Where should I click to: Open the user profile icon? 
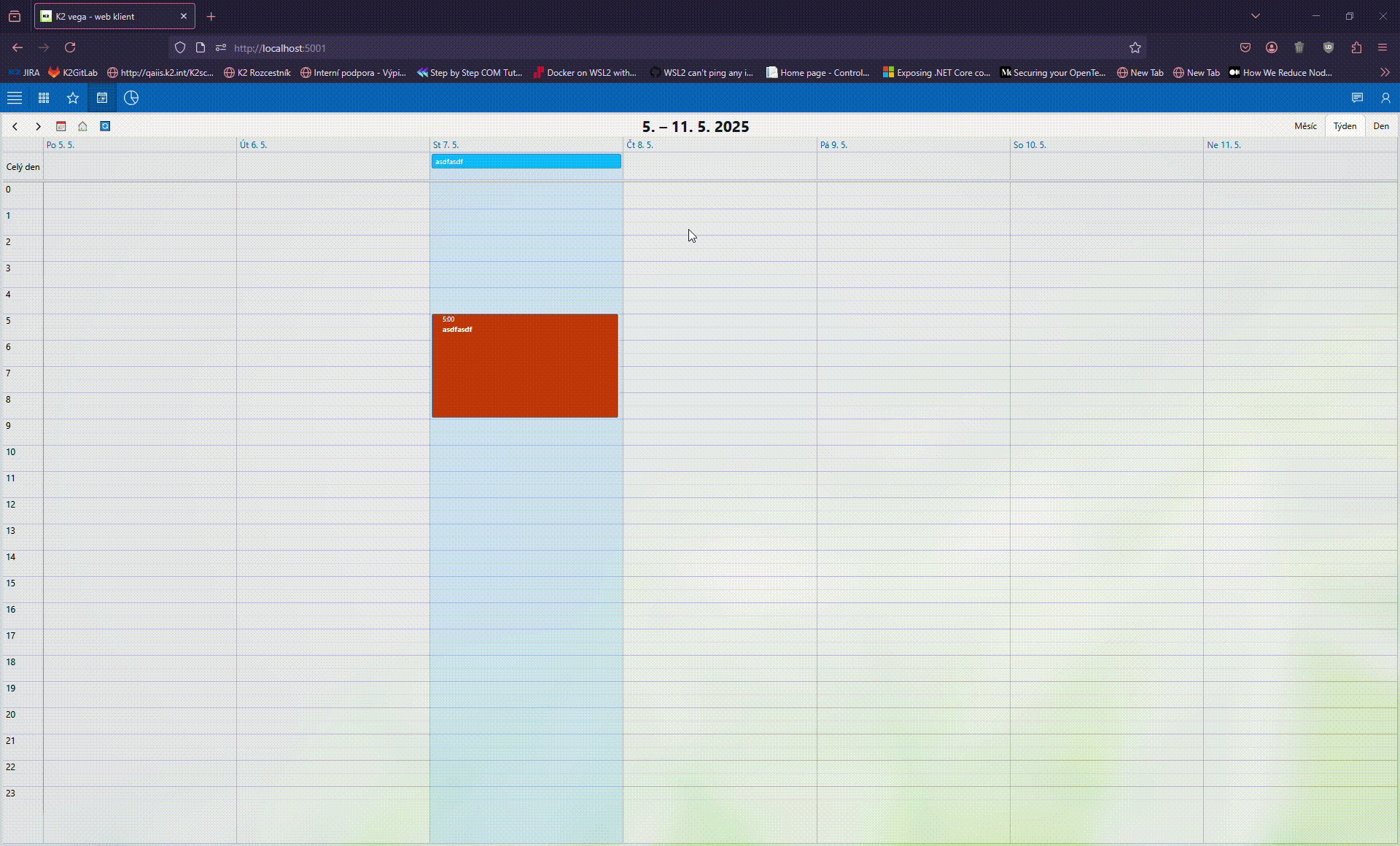[x=1385, y=98]
